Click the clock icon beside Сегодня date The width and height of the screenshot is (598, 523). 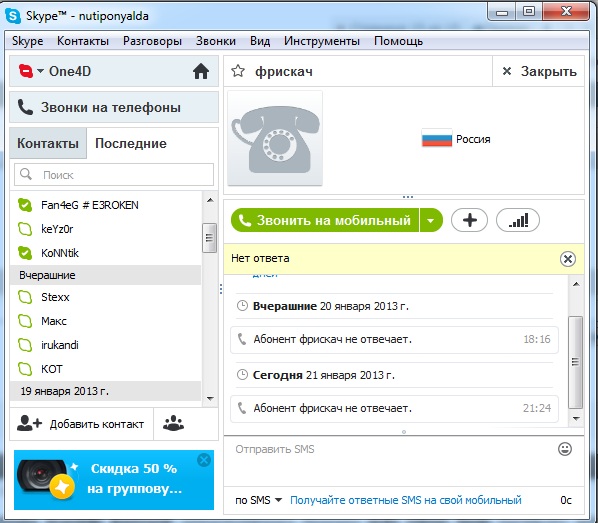pos(242,375)
